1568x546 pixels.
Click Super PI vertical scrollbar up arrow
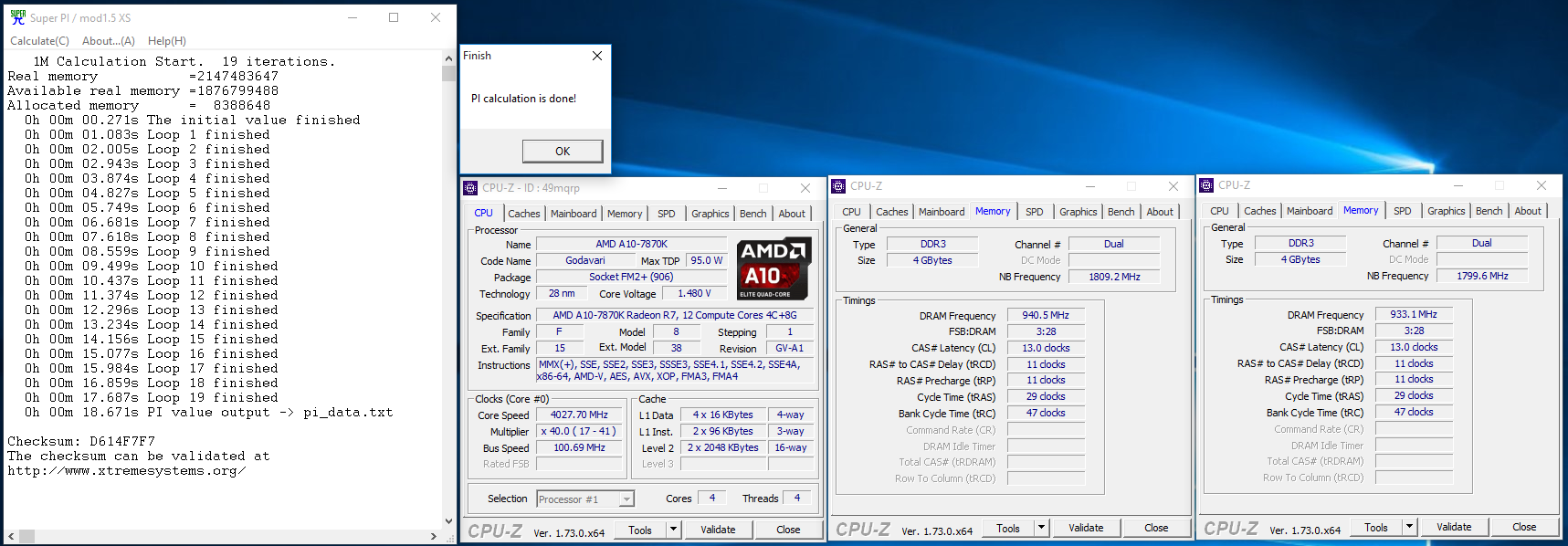[x=448, y=58]
